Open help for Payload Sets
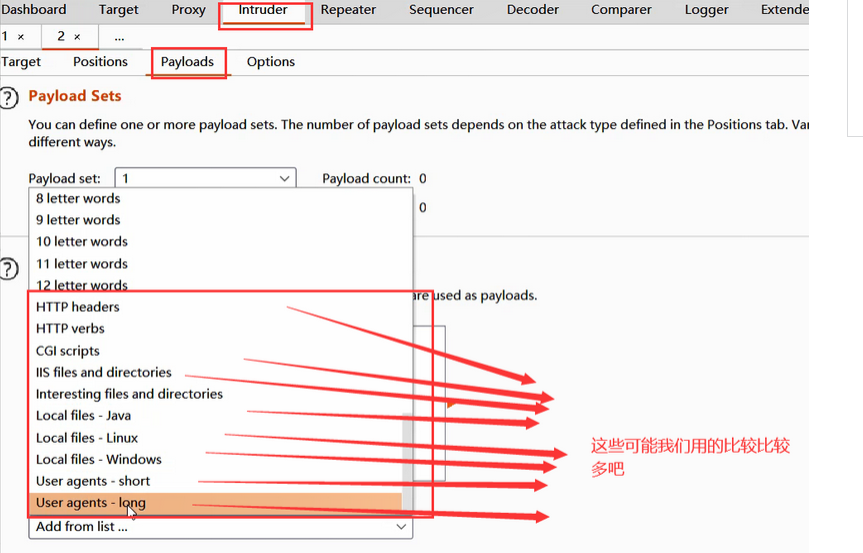The height and width of the screenshot is (553, 863). tap(8, 98)
